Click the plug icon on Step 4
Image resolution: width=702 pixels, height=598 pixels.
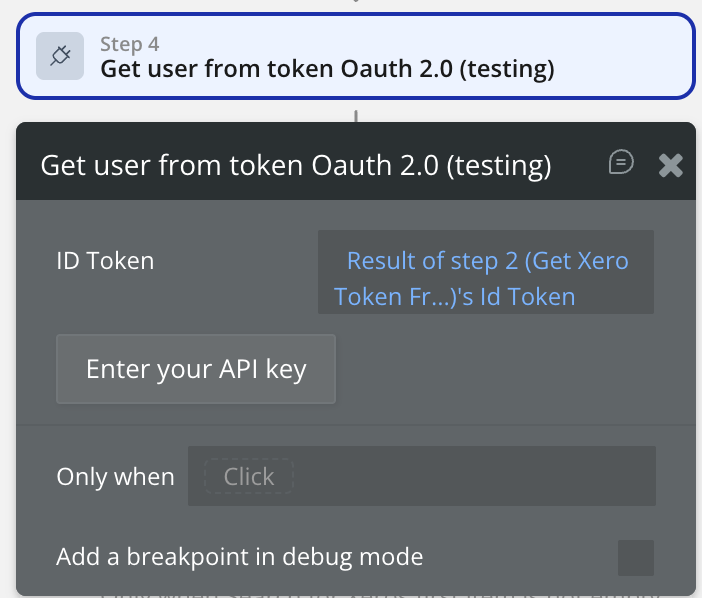coord(59,56)
